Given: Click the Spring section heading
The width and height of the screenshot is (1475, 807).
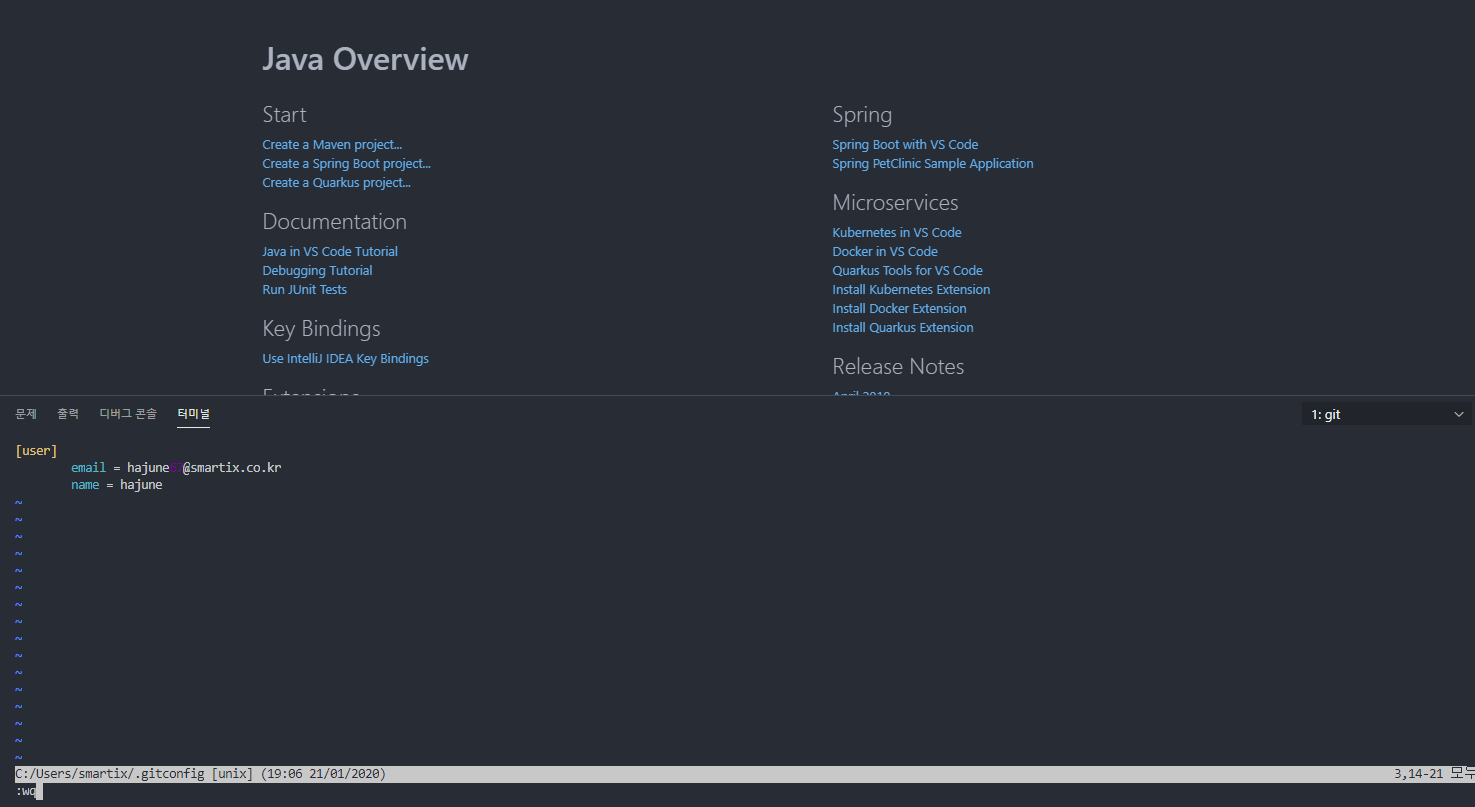Looking at the screenshot, I should [x=862, y=115].
